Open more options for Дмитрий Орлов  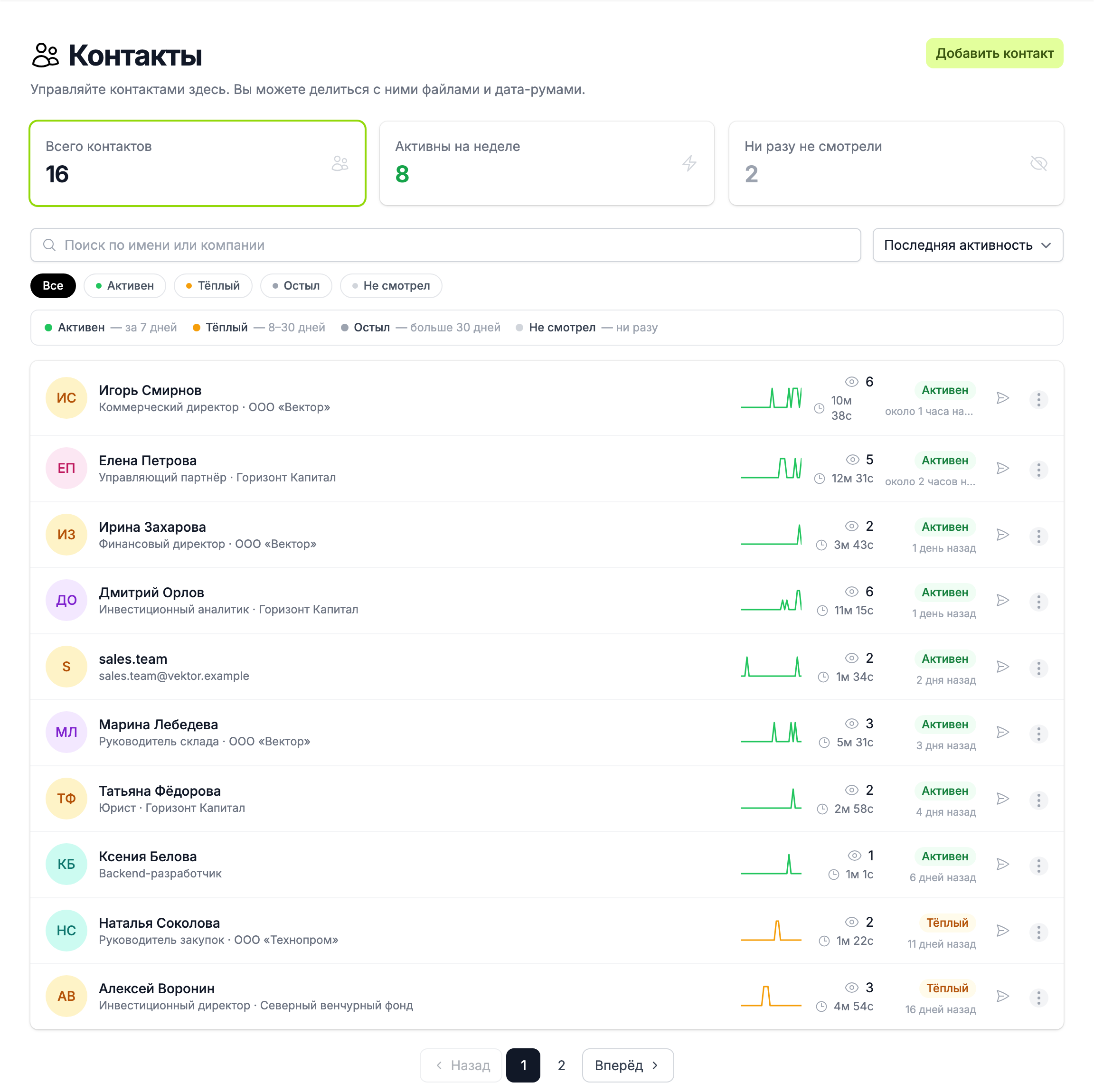pos(1038,602)
